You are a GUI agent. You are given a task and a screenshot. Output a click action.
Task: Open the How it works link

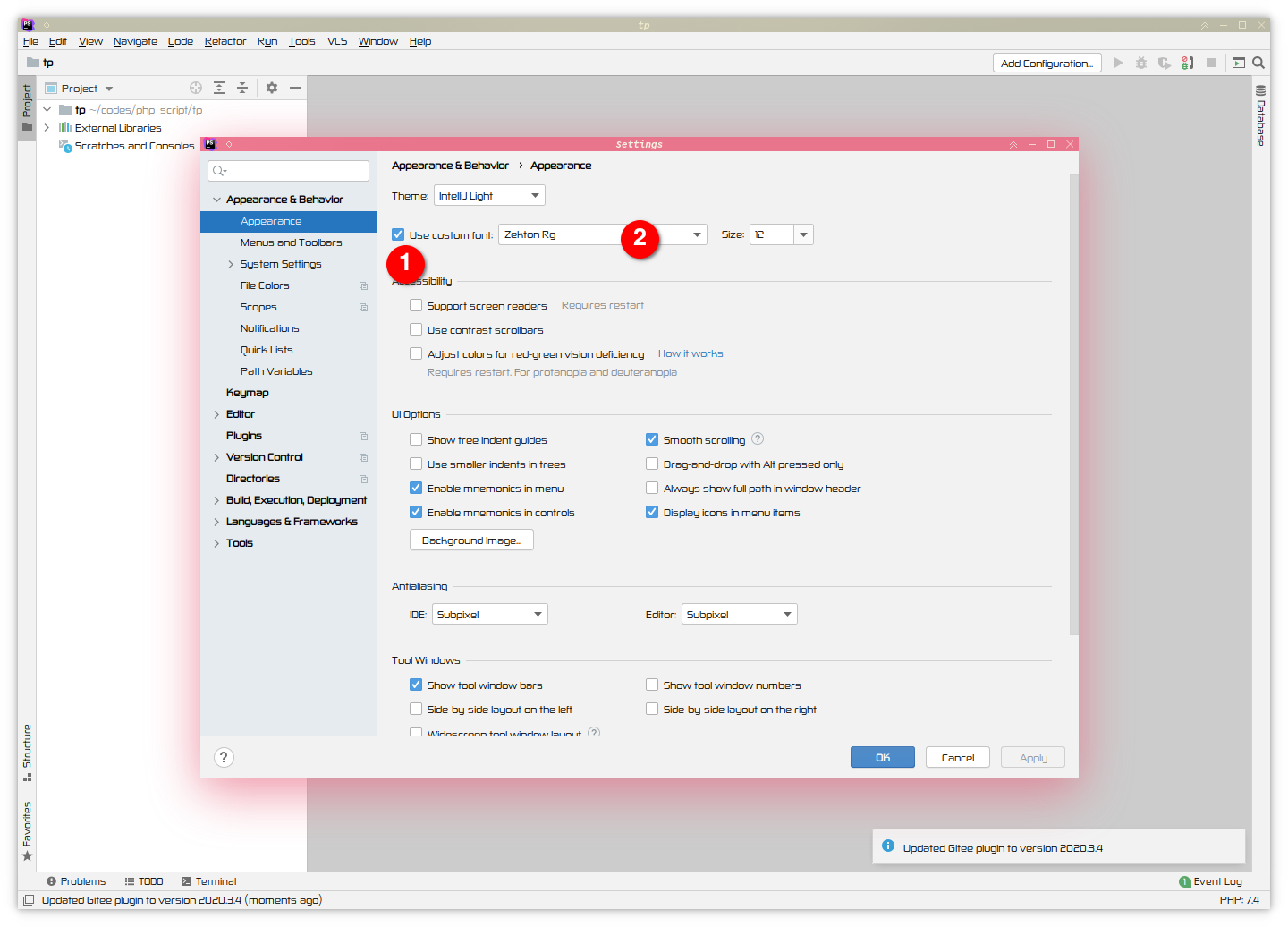(x=691, y=354)
